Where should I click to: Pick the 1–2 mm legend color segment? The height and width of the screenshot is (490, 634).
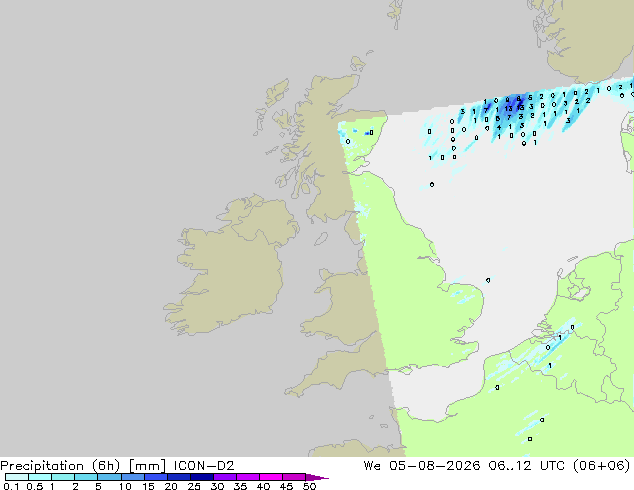(x=63, y=477)
